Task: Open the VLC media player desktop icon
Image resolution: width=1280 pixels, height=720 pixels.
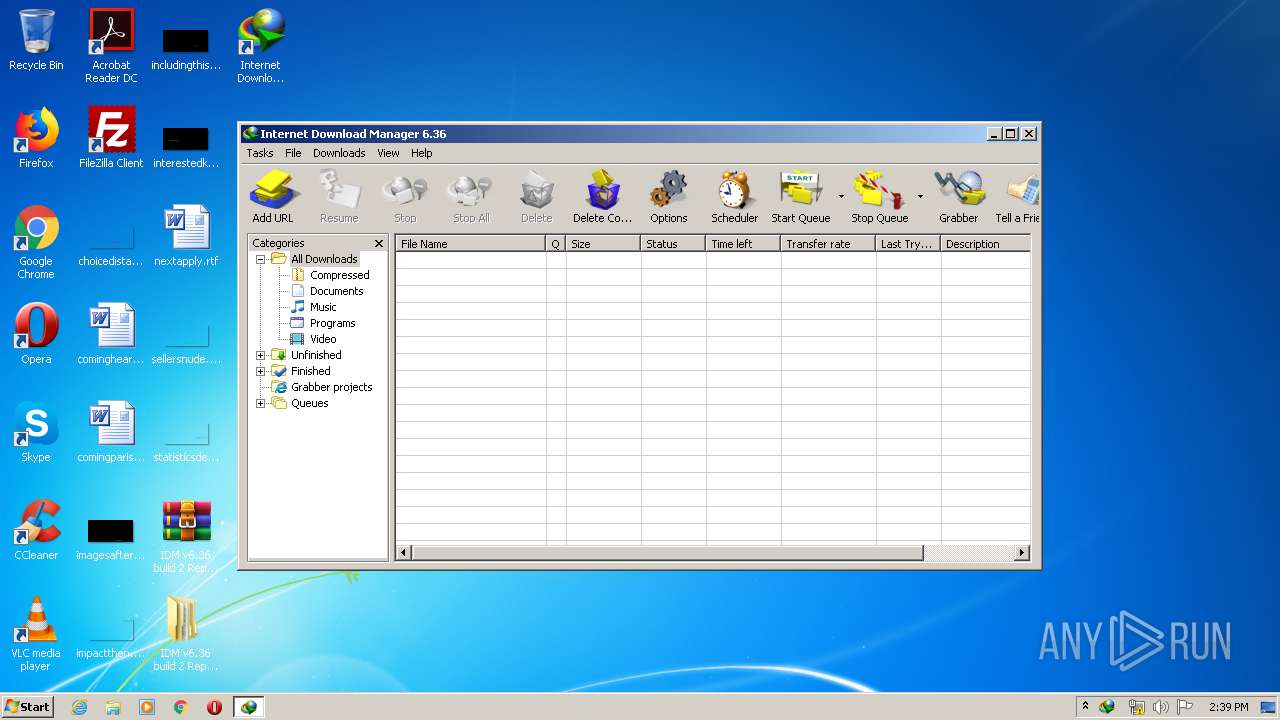Action: coord(36,634)
